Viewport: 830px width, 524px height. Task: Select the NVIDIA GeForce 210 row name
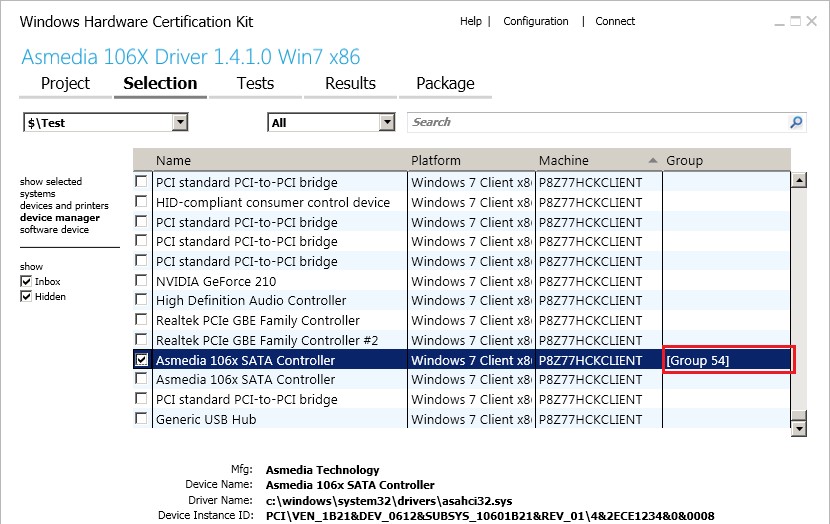(x=216, y=281)
